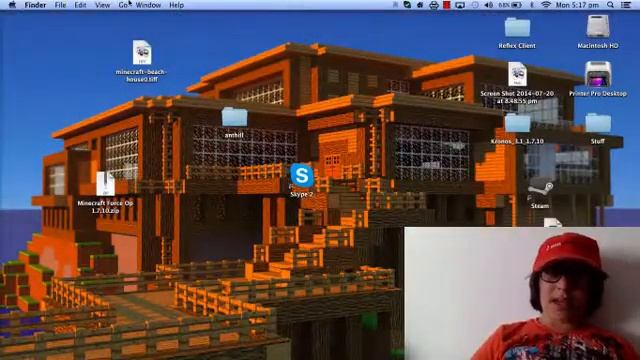Click the "Stuff" folder label
Viewport: 640px width, 360px height.
598,141
